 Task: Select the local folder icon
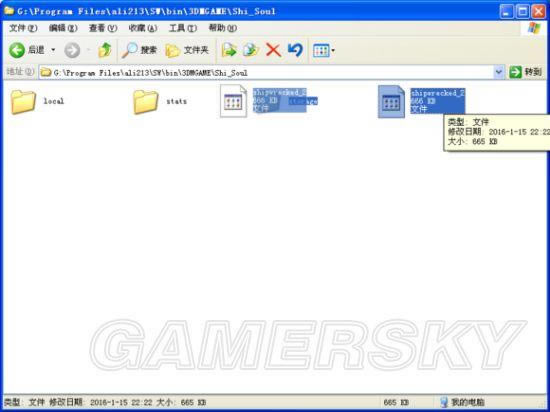(x=23, y=102)
